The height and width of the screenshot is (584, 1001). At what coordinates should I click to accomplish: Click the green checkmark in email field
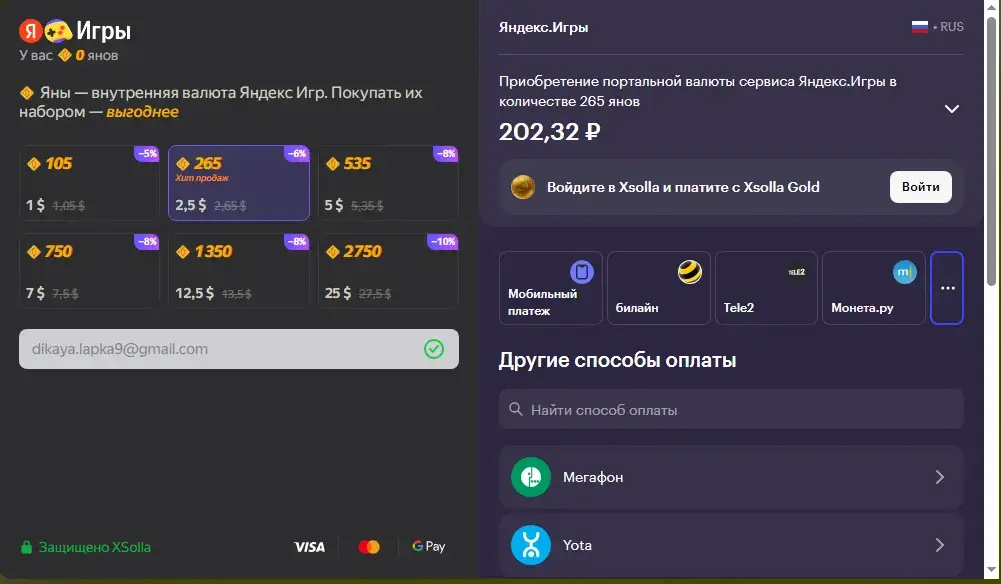click(x=434, y=349)
